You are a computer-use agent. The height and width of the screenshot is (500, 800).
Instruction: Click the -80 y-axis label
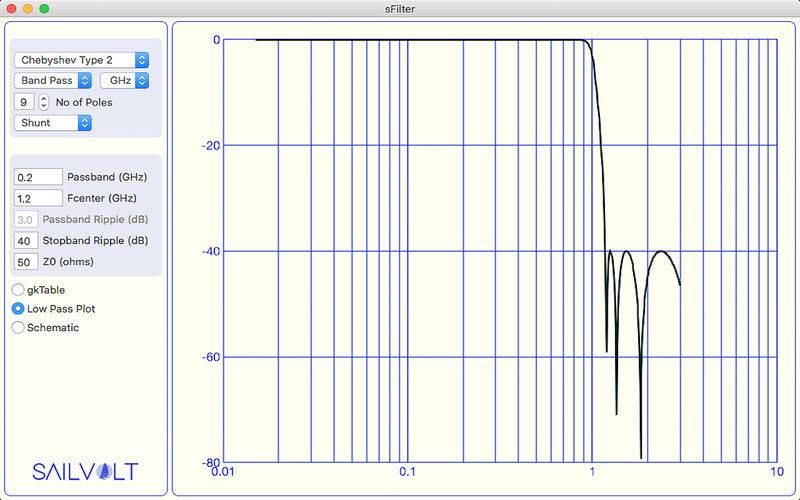[x=211, y=463]
